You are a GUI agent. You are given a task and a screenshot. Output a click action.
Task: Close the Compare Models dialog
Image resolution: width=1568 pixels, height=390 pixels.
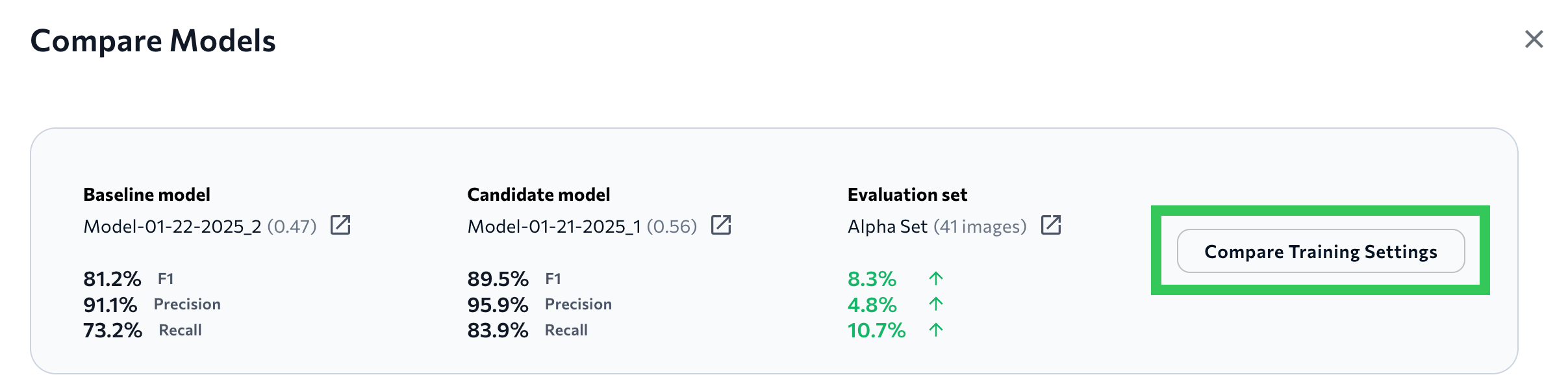(1534, 40)
